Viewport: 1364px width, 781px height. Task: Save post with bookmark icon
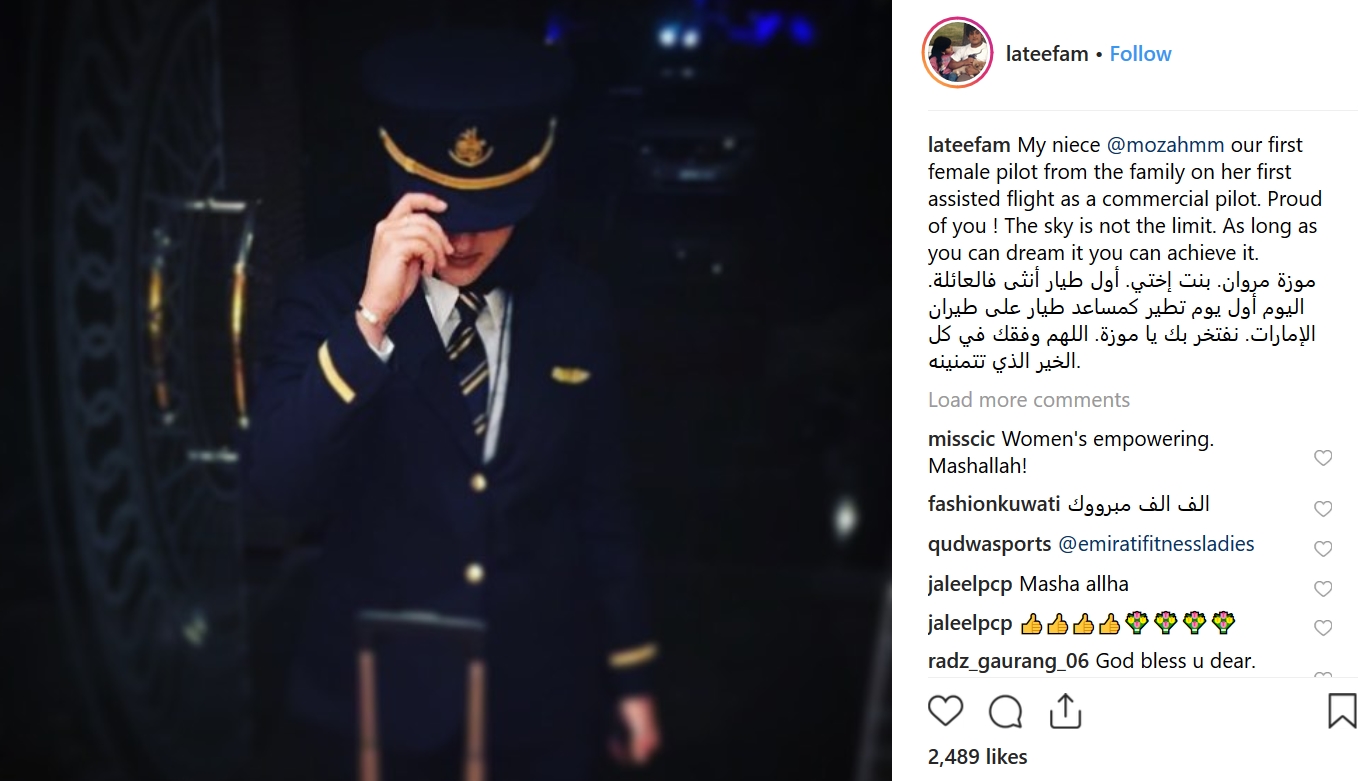(1342, 711)
